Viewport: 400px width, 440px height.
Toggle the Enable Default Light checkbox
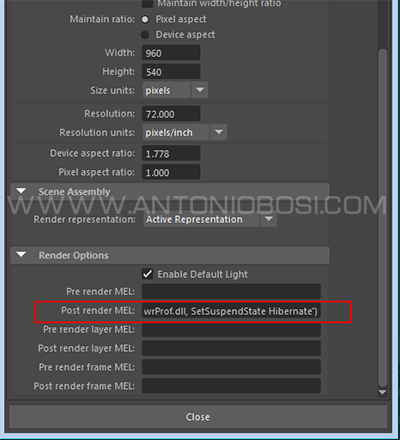[147, 274]
